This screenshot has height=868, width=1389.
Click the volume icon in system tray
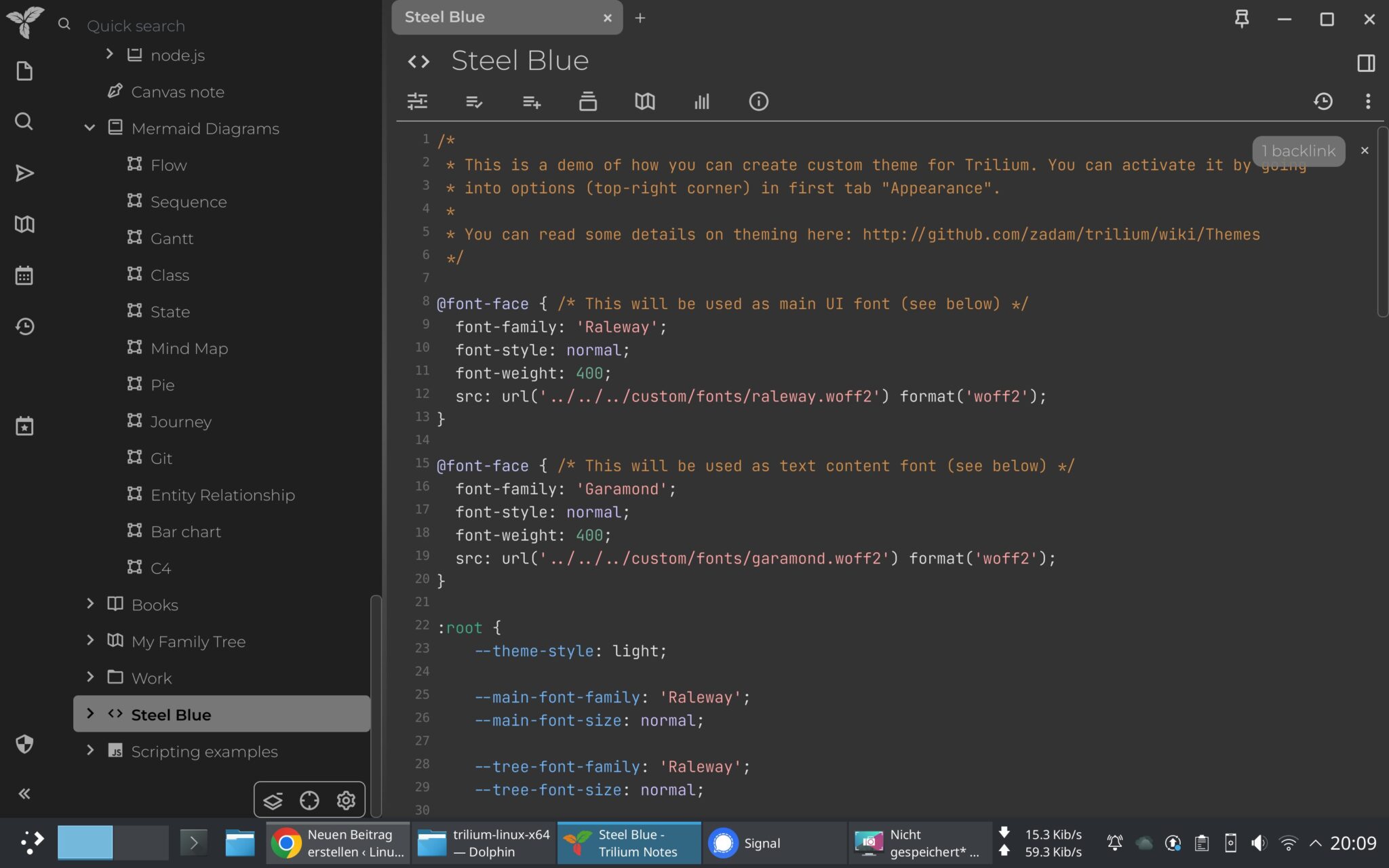(x=1259, y=843)
